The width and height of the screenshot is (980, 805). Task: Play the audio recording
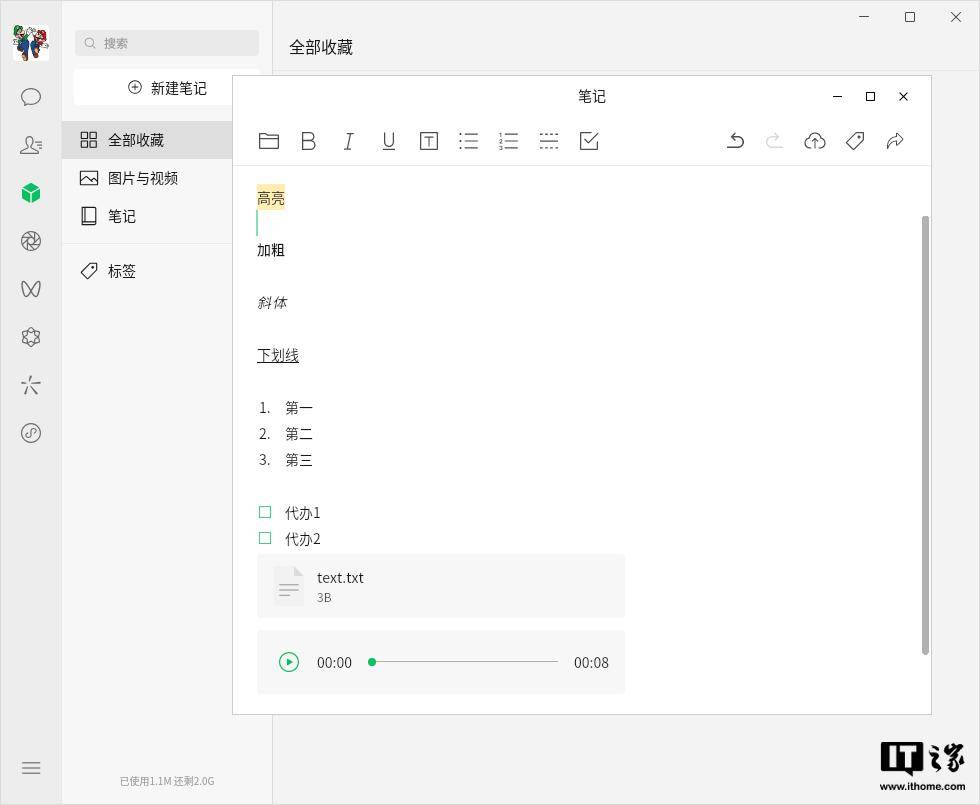(x=289, y=662)
